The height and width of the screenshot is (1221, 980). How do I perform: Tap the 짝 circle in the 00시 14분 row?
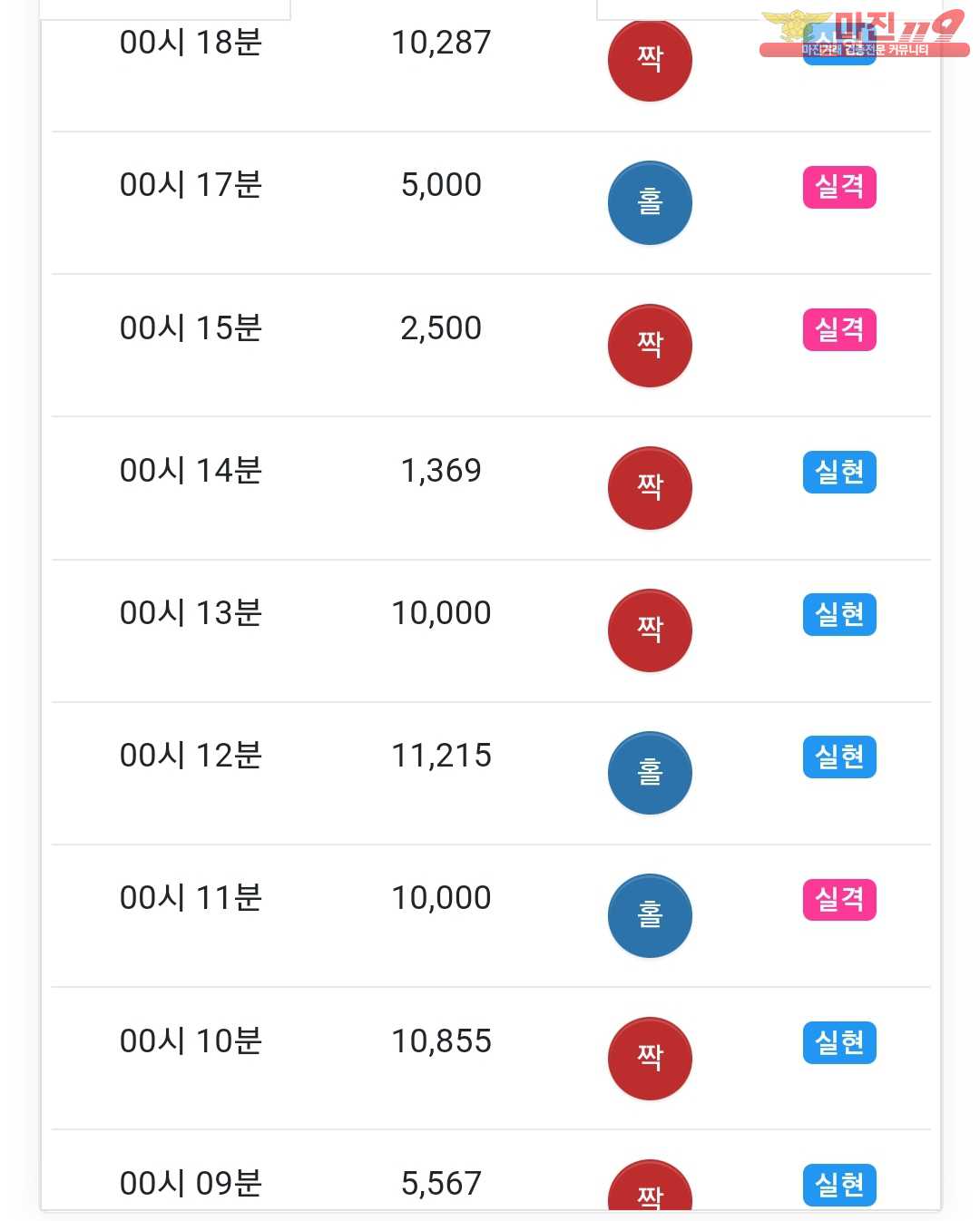(x=650, y=488)
